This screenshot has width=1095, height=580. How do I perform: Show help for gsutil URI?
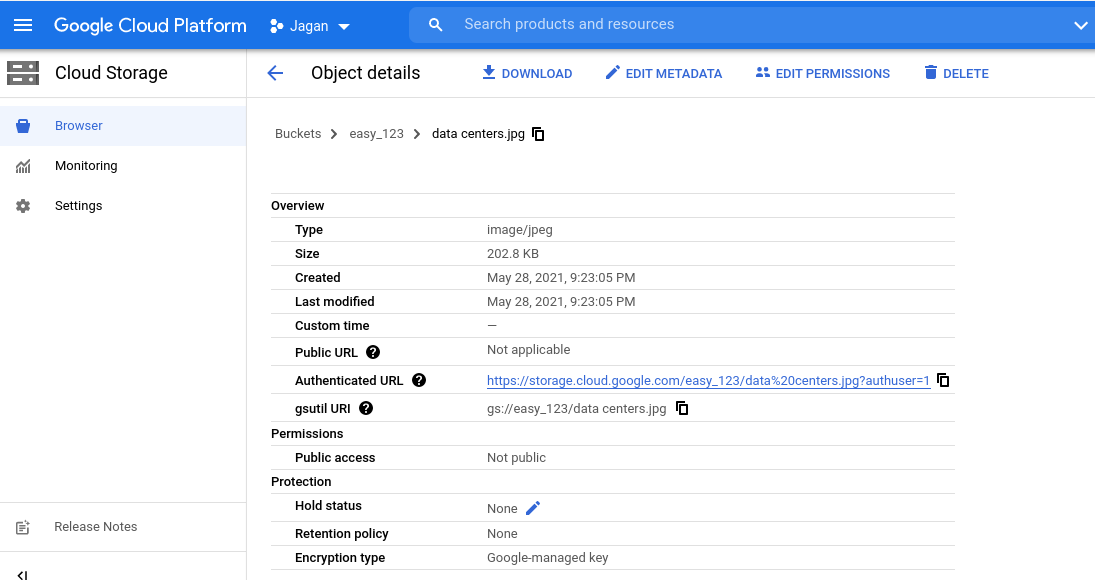[366, 408]
